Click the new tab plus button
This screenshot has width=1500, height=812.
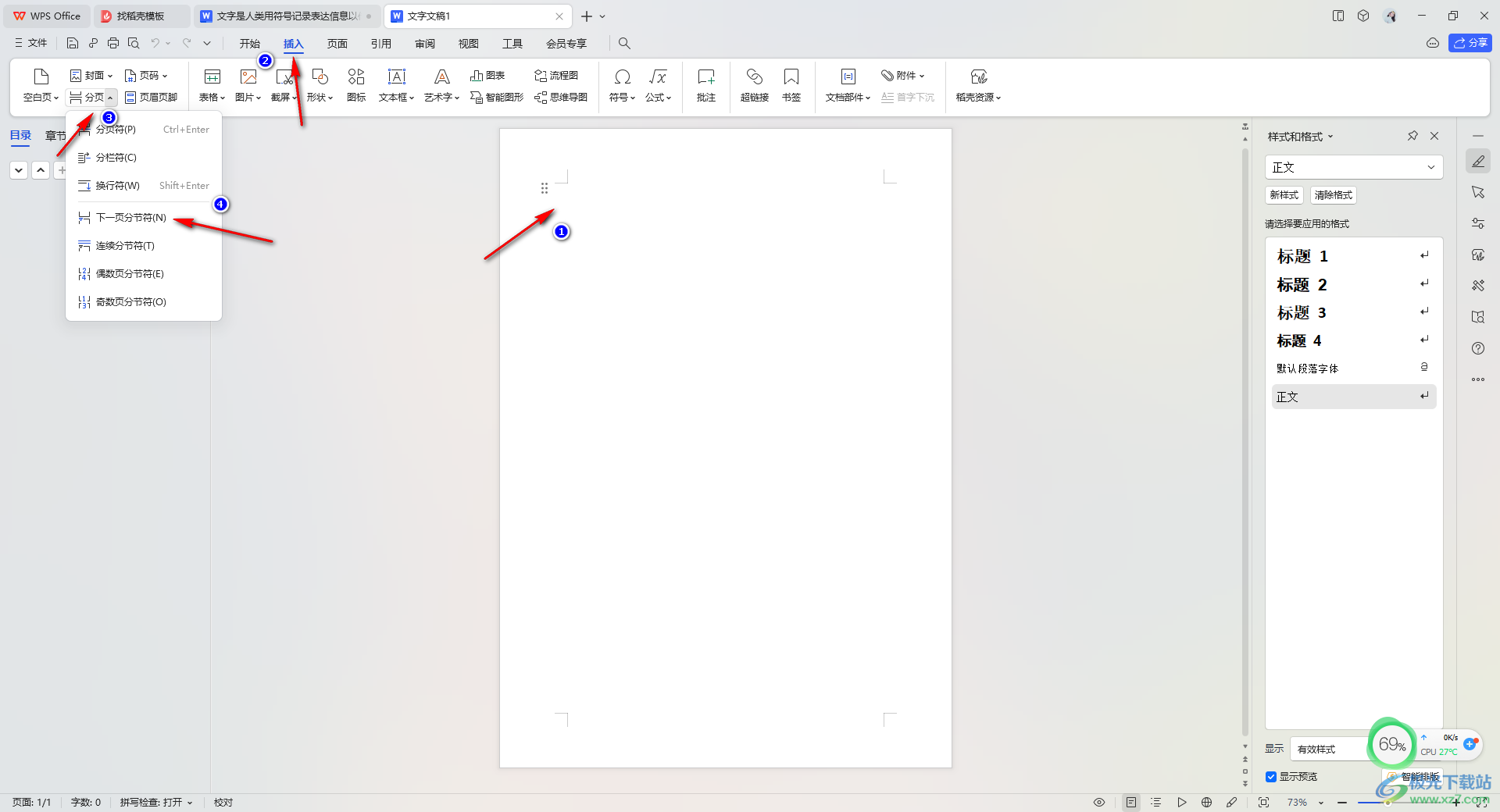click(587, 16)
